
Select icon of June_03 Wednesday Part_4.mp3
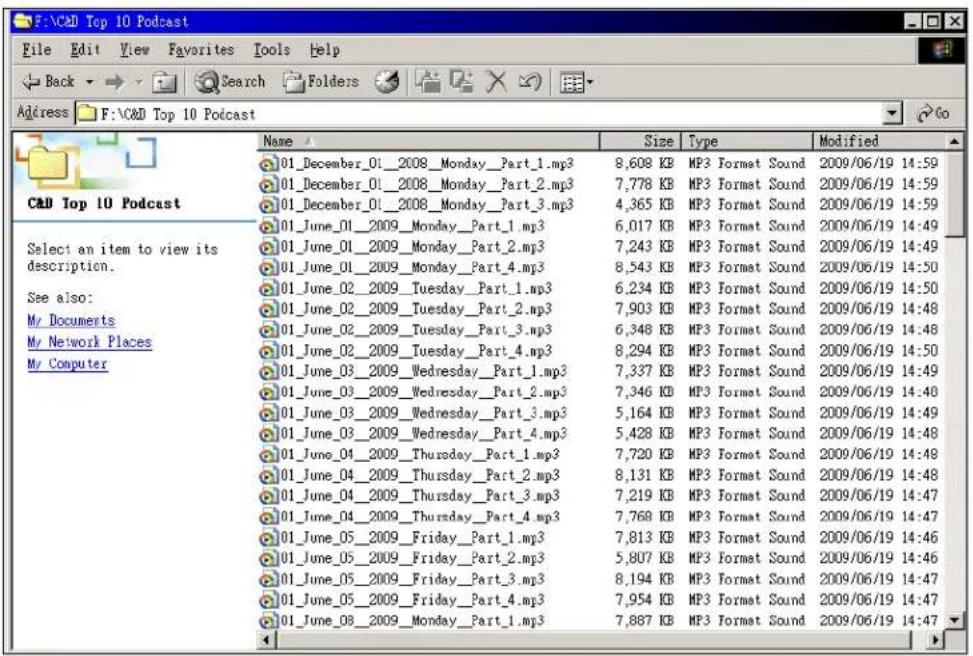coord(269,434)
